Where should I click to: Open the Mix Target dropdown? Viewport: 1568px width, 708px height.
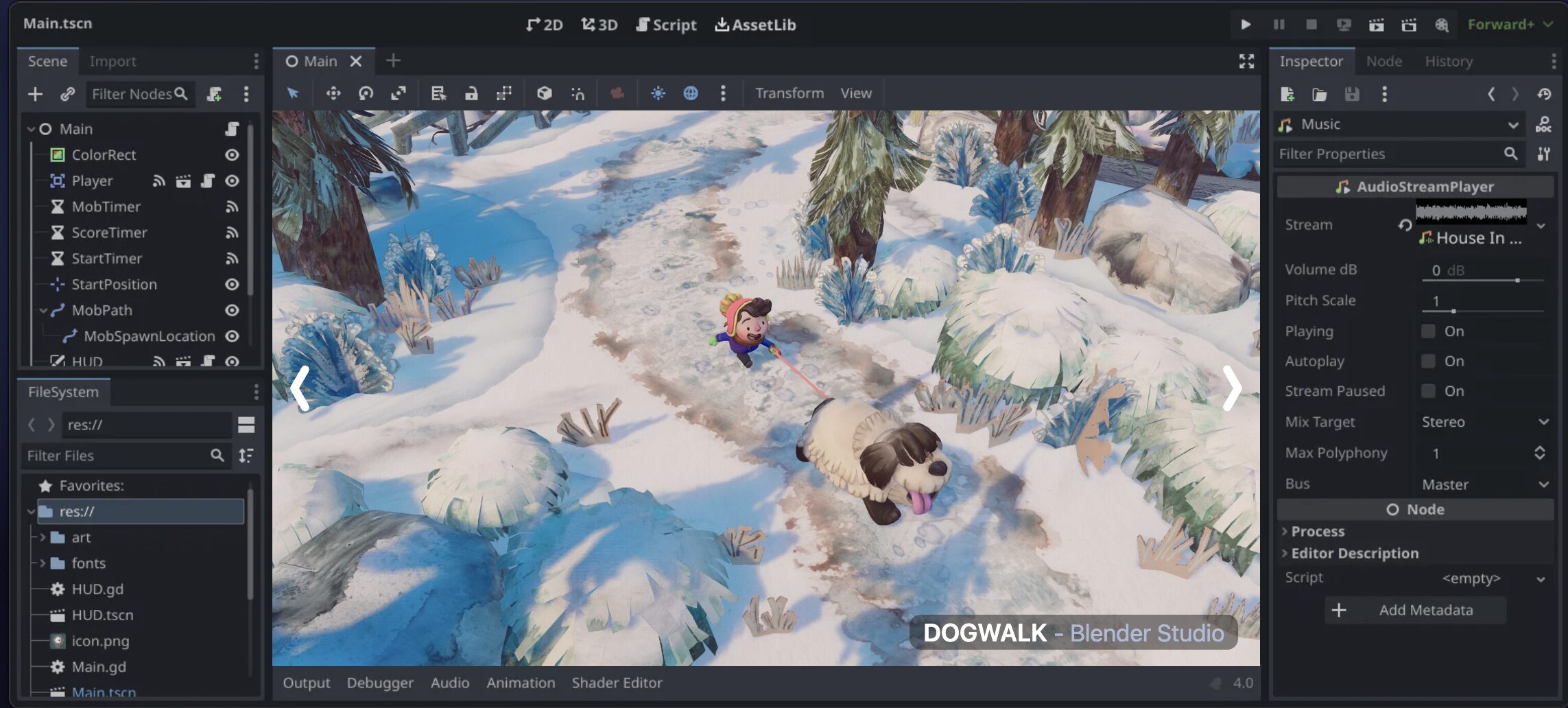1484,422
